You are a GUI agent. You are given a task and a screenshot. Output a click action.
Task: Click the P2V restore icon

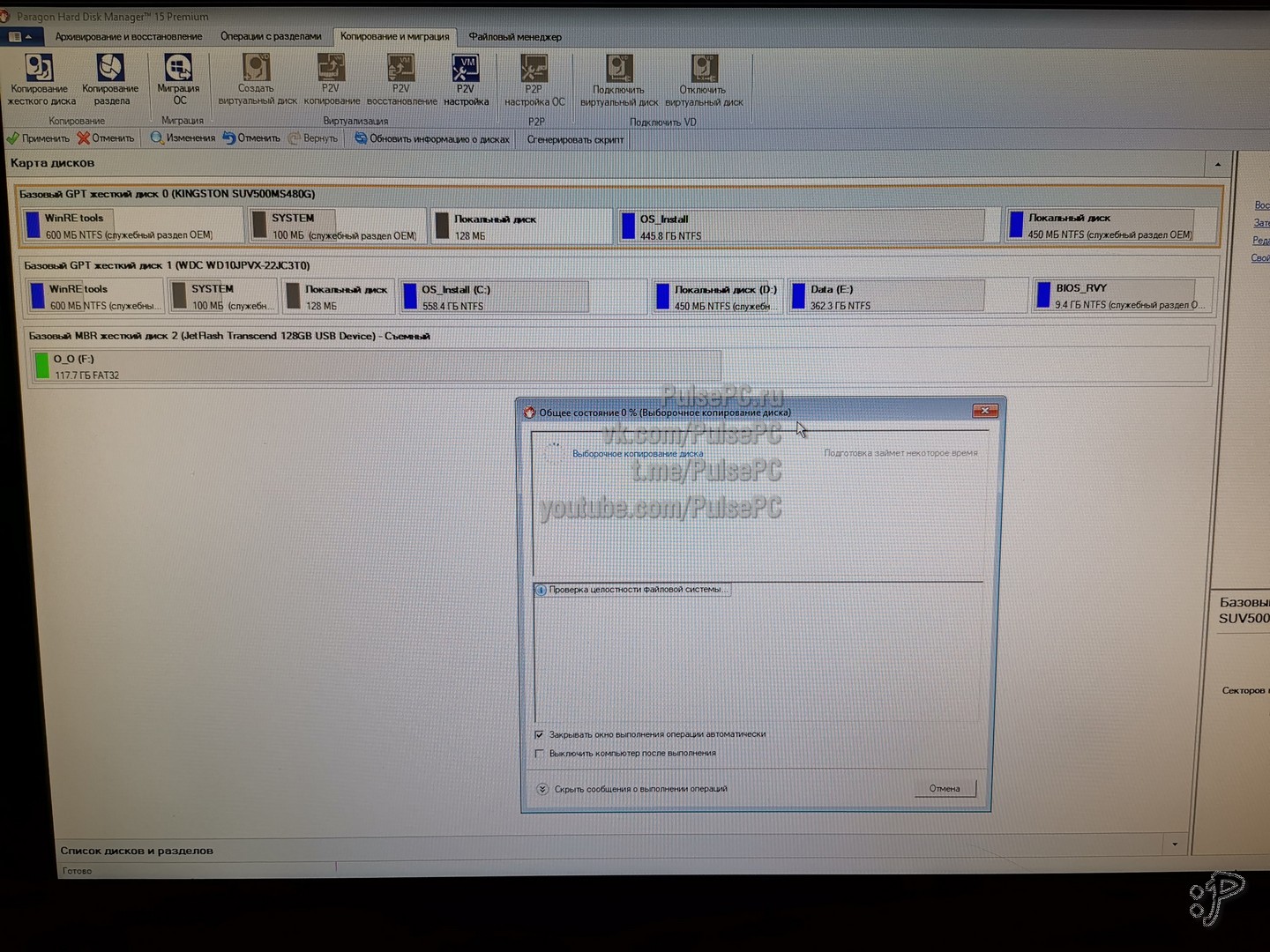pyautogui.click(x=400, y=69)
